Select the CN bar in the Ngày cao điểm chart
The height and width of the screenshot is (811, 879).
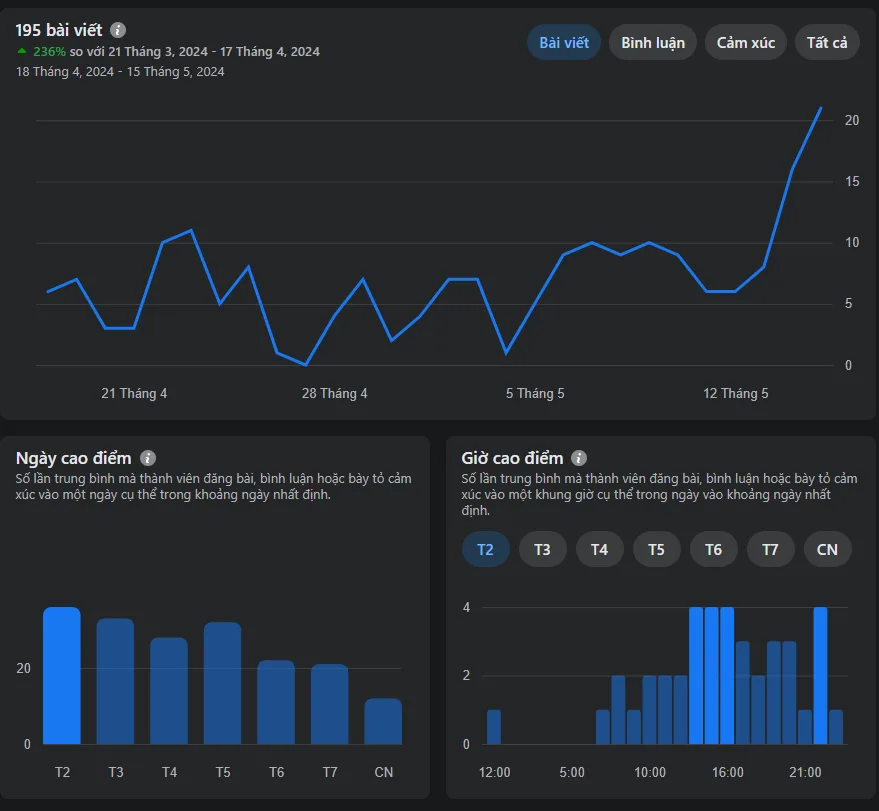[x=383, y=721]
